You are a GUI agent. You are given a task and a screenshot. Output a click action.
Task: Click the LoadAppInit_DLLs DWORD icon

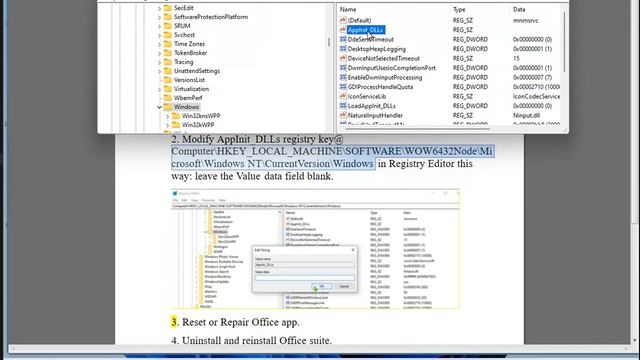point(343,106)
